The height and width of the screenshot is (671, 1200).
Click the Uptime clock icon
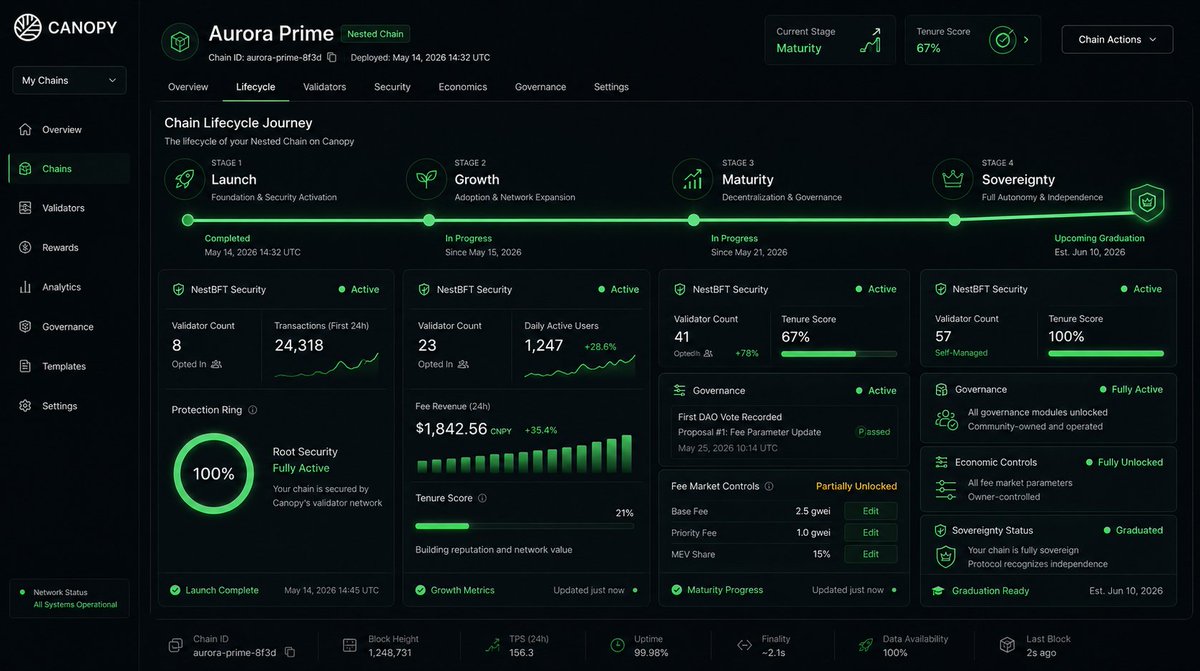(618, 646)
